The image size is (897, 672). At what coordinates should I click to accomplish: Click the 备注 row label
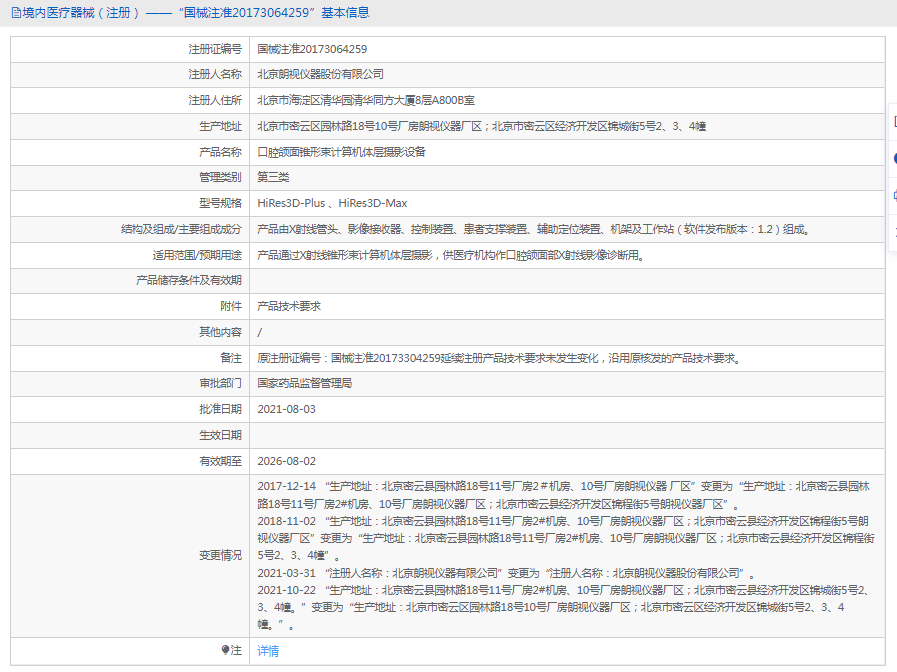(231, 358)
